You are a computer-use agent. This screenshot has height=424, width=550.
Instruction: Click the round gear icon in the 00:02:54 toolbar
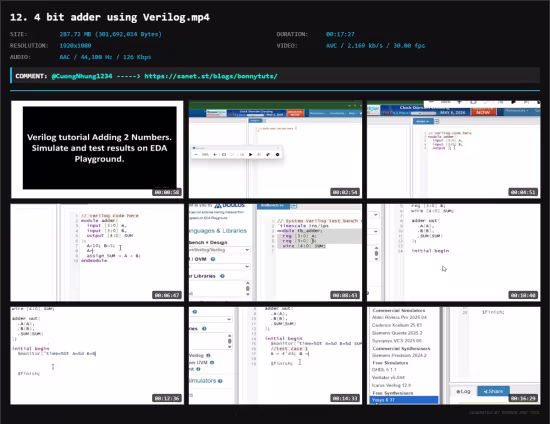pos(277,154)
